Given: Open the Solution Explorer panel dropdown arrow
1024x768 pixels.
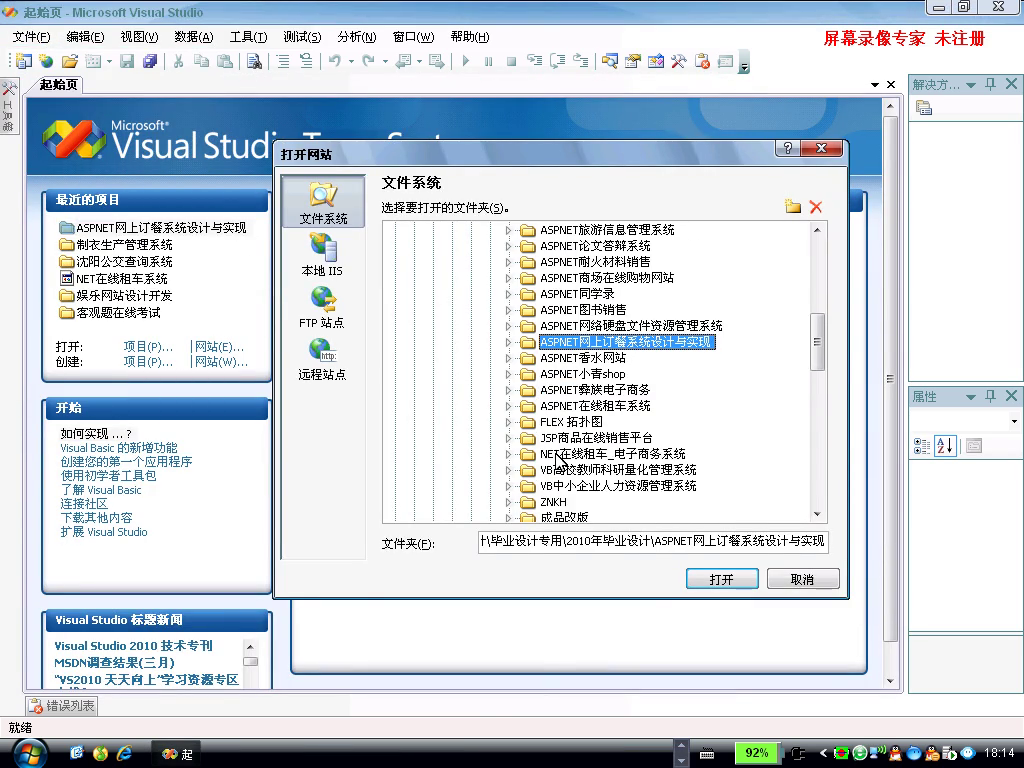Looking at the screenshot, I should pyautogui.click(x=970, y=85).
